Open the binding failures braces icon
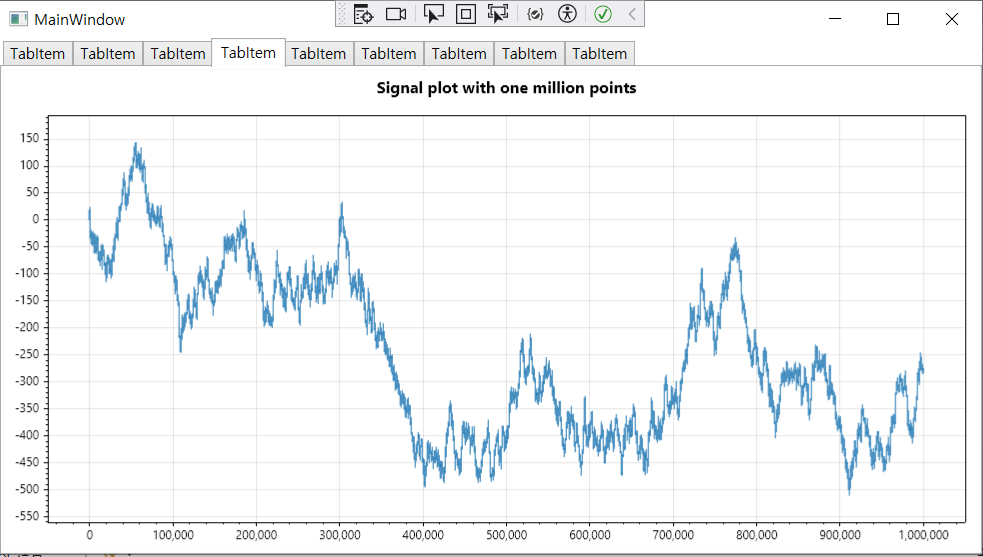The height and width of the screenshot is (557, 983). pyautogui.click(x=535, y=14)
